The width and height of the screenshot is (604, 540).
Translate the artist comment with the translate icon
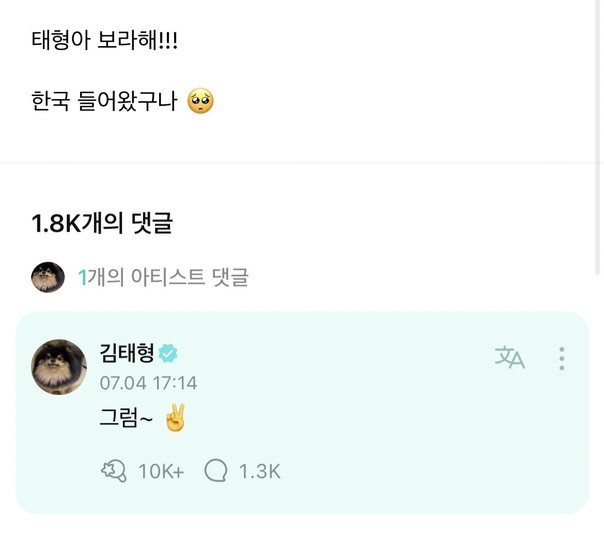click(x=509, y=358)
